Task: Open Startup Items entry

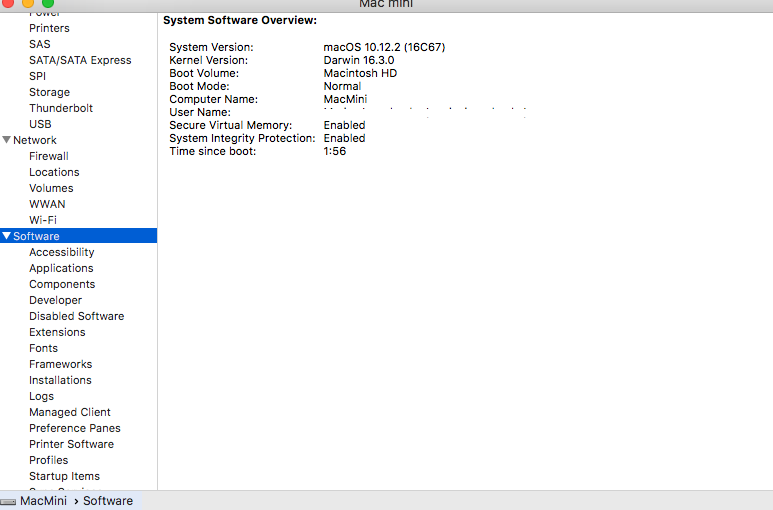Action: click(x=65, y=476)
